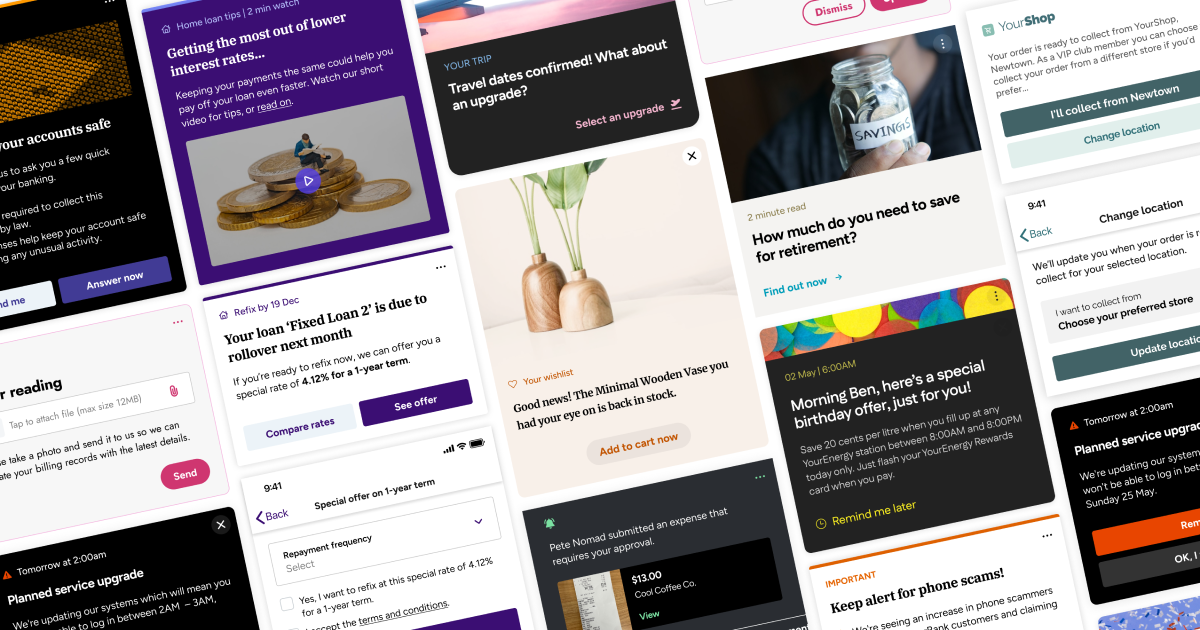Click the clock icon beside Remind me later

[x=821, y=522]
